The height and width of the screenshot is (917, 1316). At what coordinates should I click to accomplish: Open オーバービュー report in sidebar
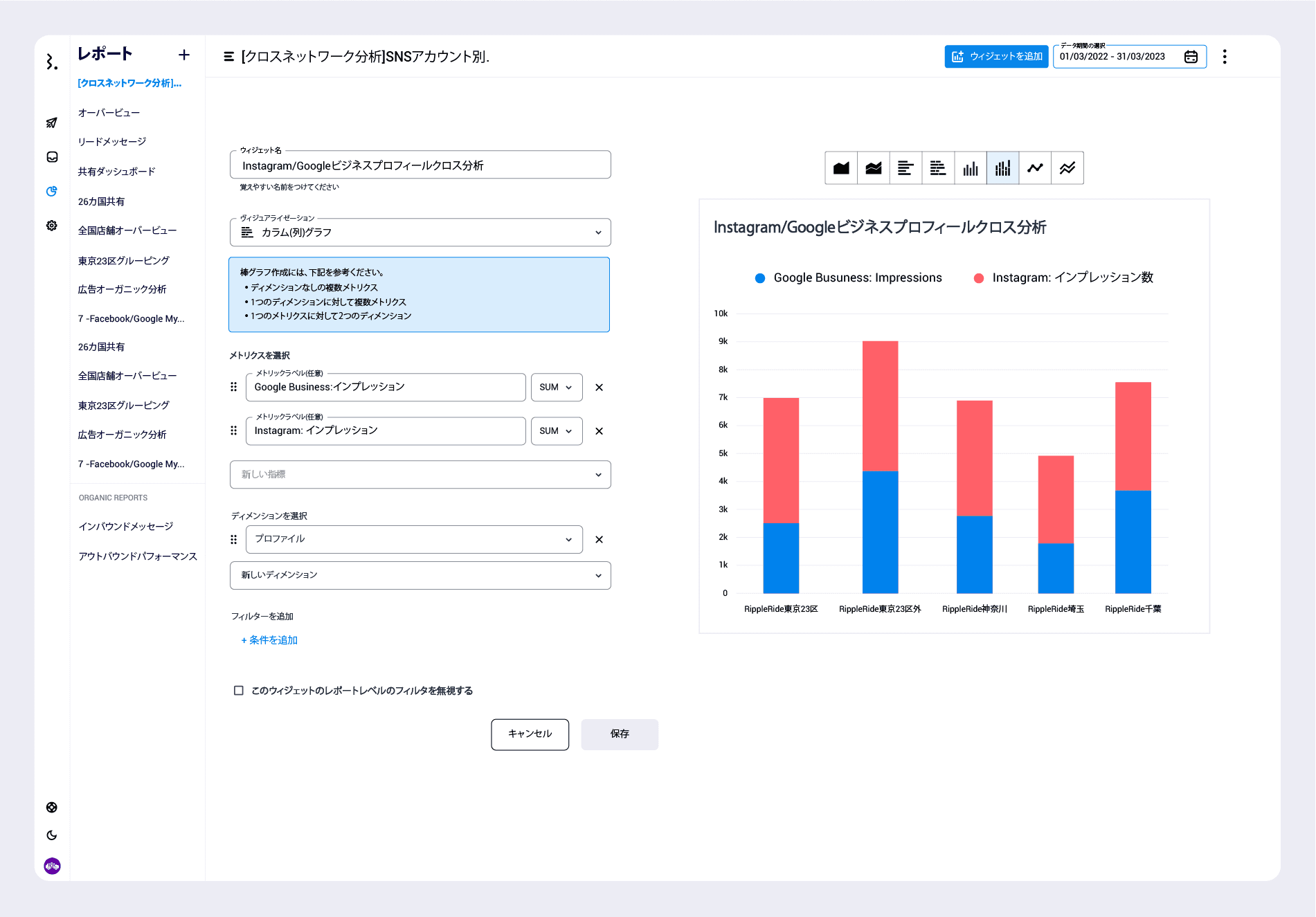coord(109,113)
